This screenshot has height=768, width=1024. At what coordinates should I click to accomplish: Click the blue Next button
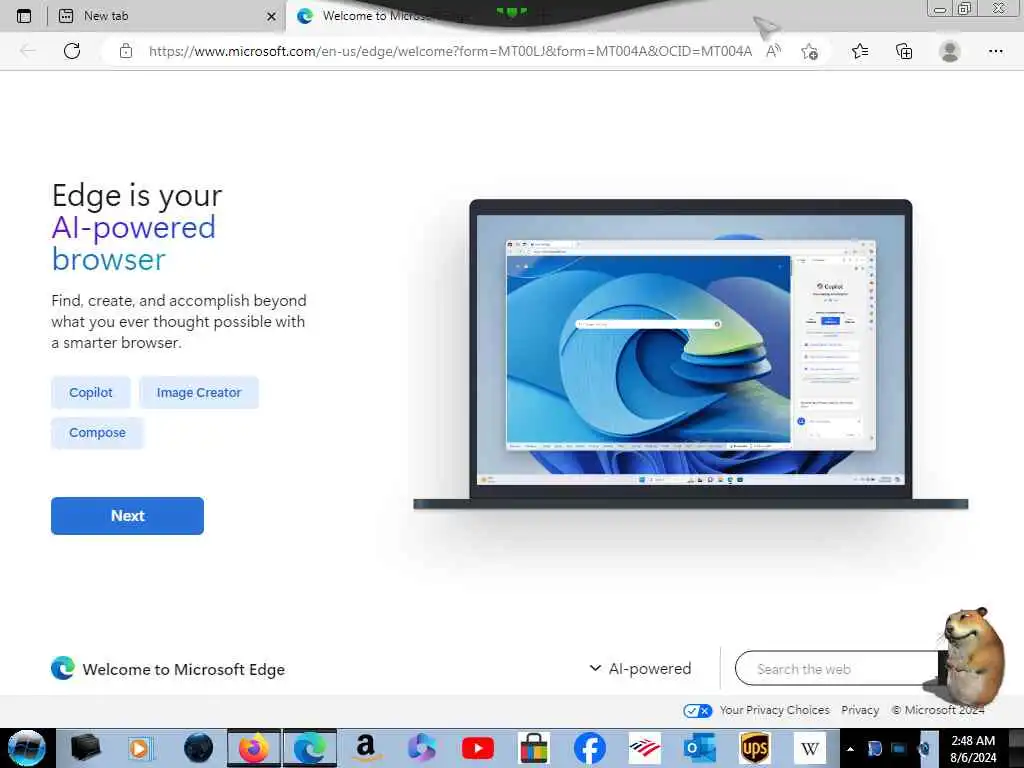127,516
